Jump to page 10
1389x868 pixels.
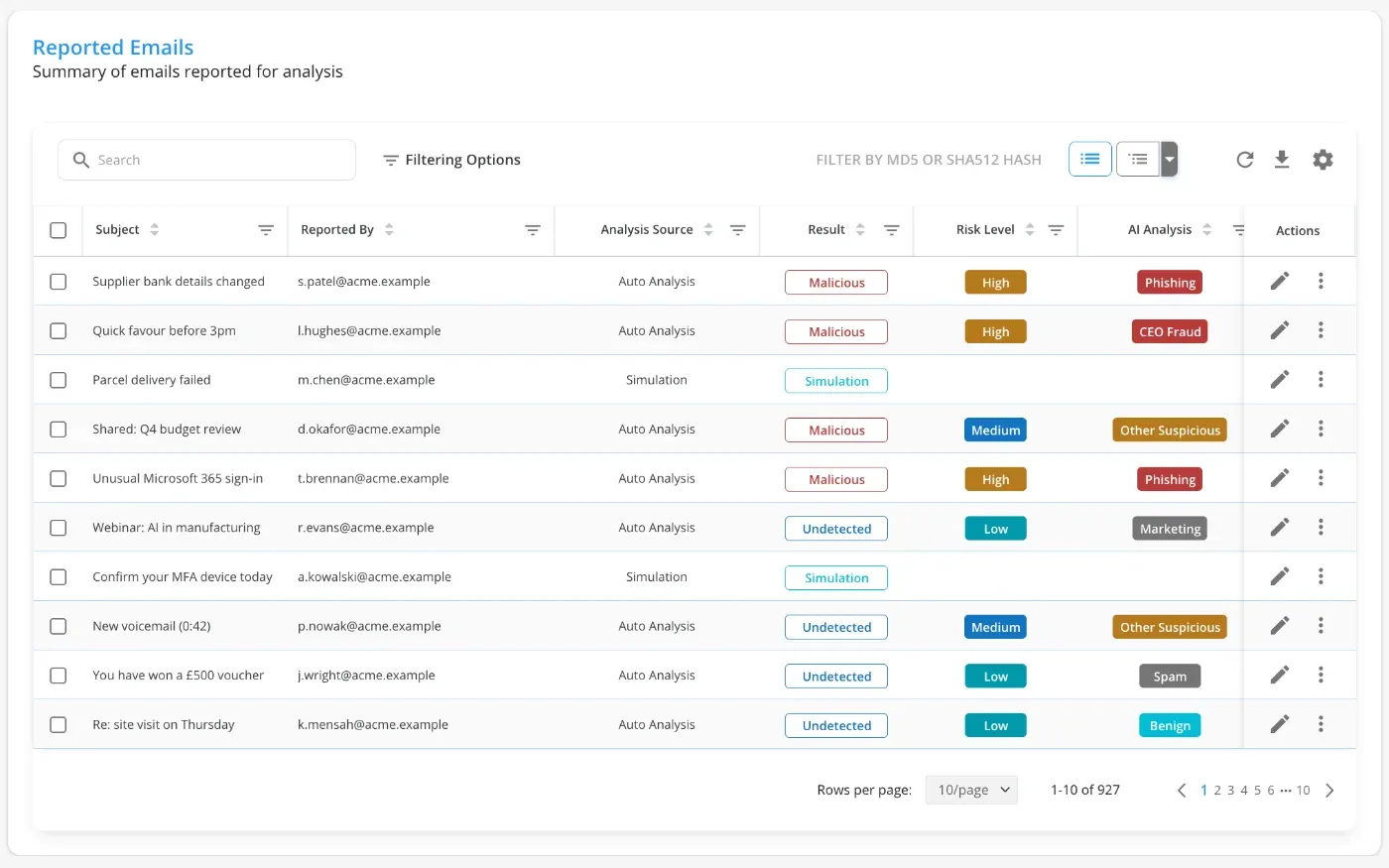1303,791
